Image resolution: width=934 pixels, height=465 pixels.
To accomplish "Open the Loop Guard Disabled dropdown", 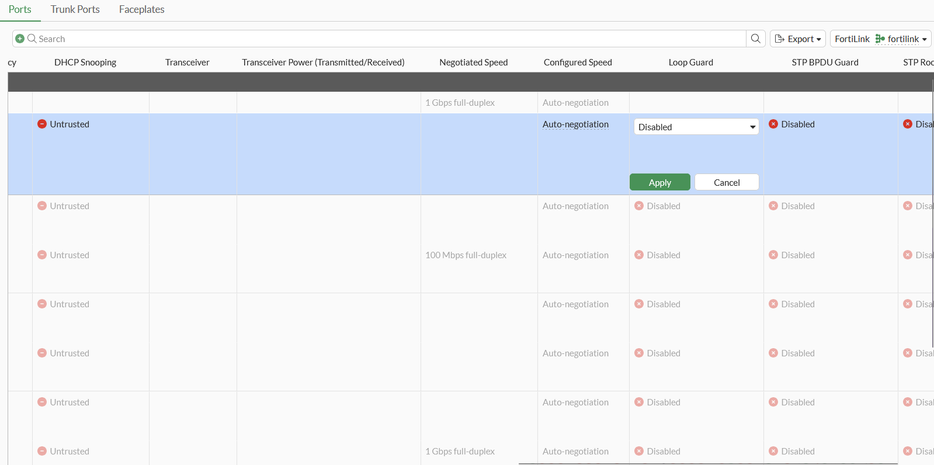I will click(x=696, y=127).
